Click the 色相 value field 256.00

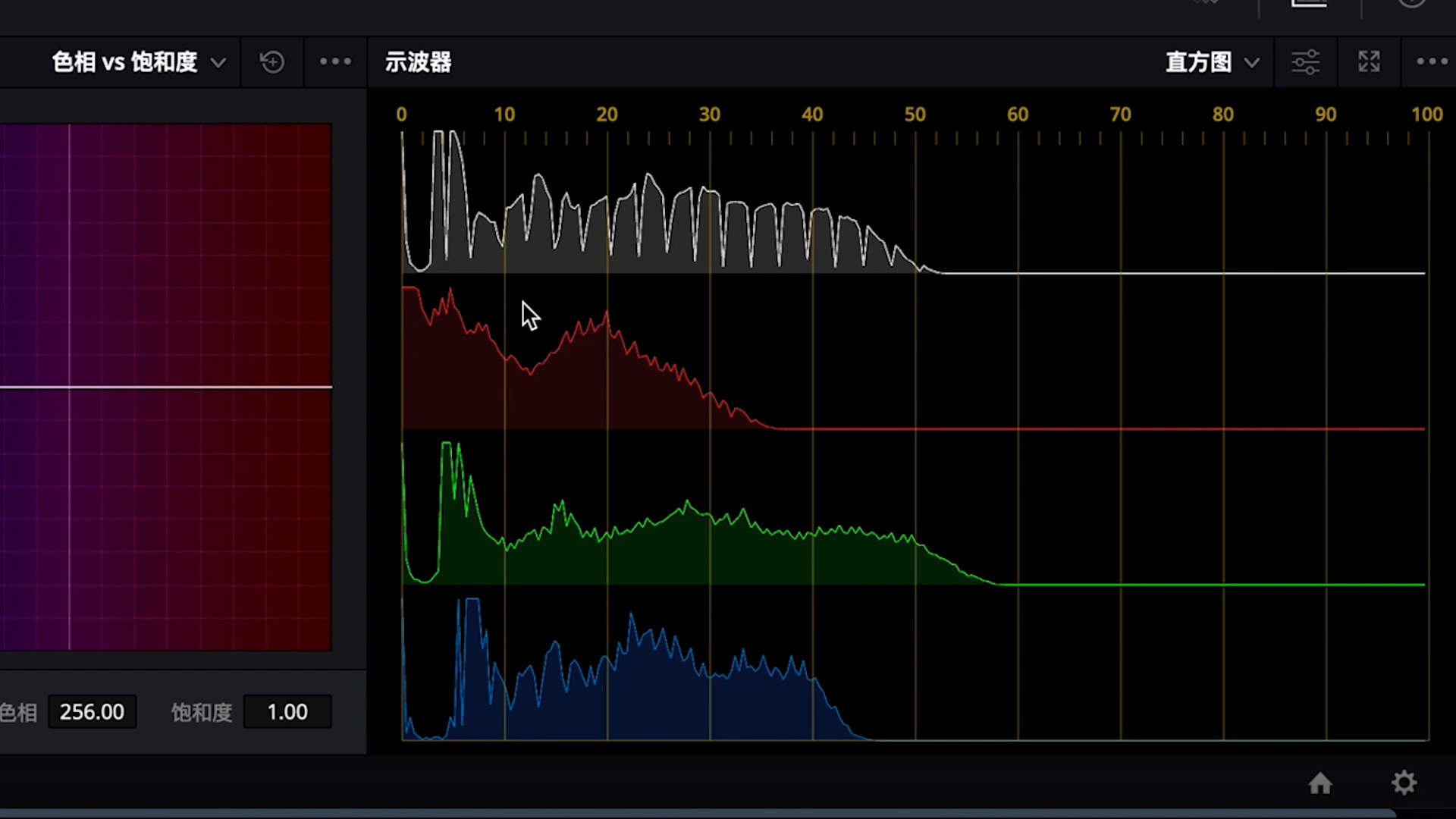click(x=92, y=712)
